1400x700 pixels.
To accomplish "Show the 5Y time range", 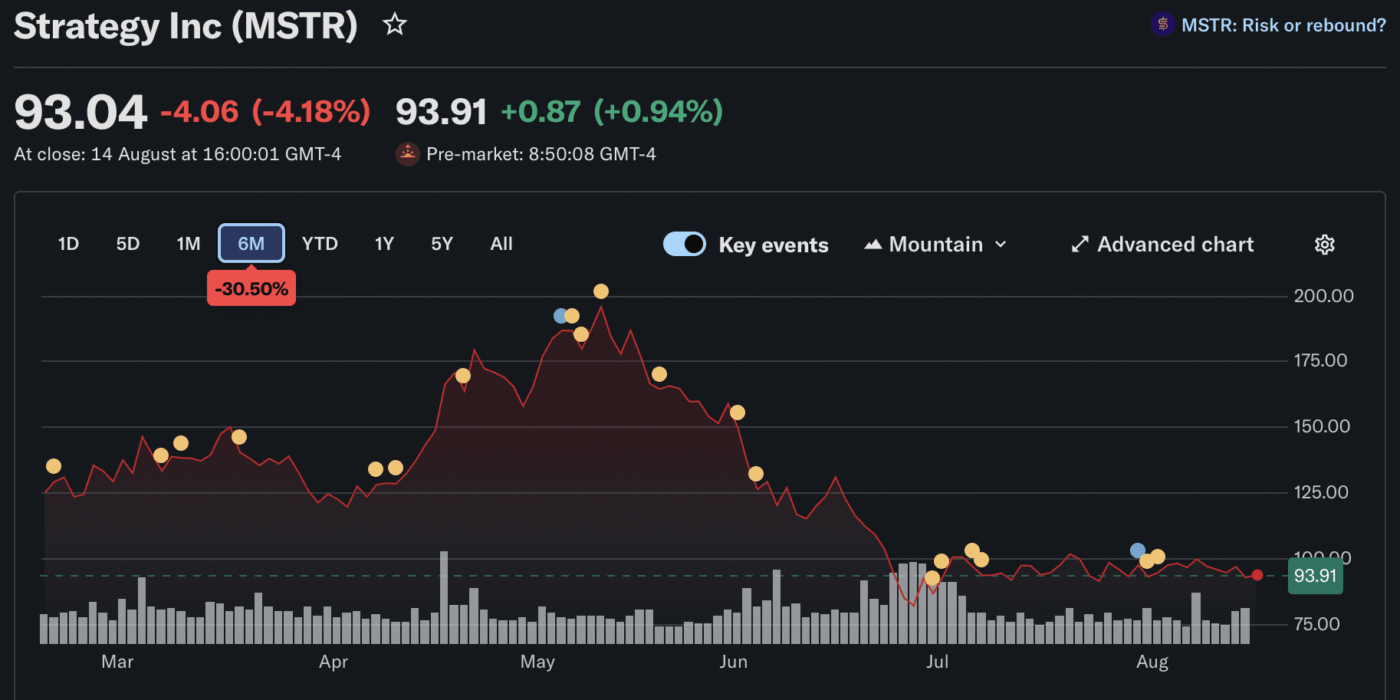I will (x=442, y=243).
